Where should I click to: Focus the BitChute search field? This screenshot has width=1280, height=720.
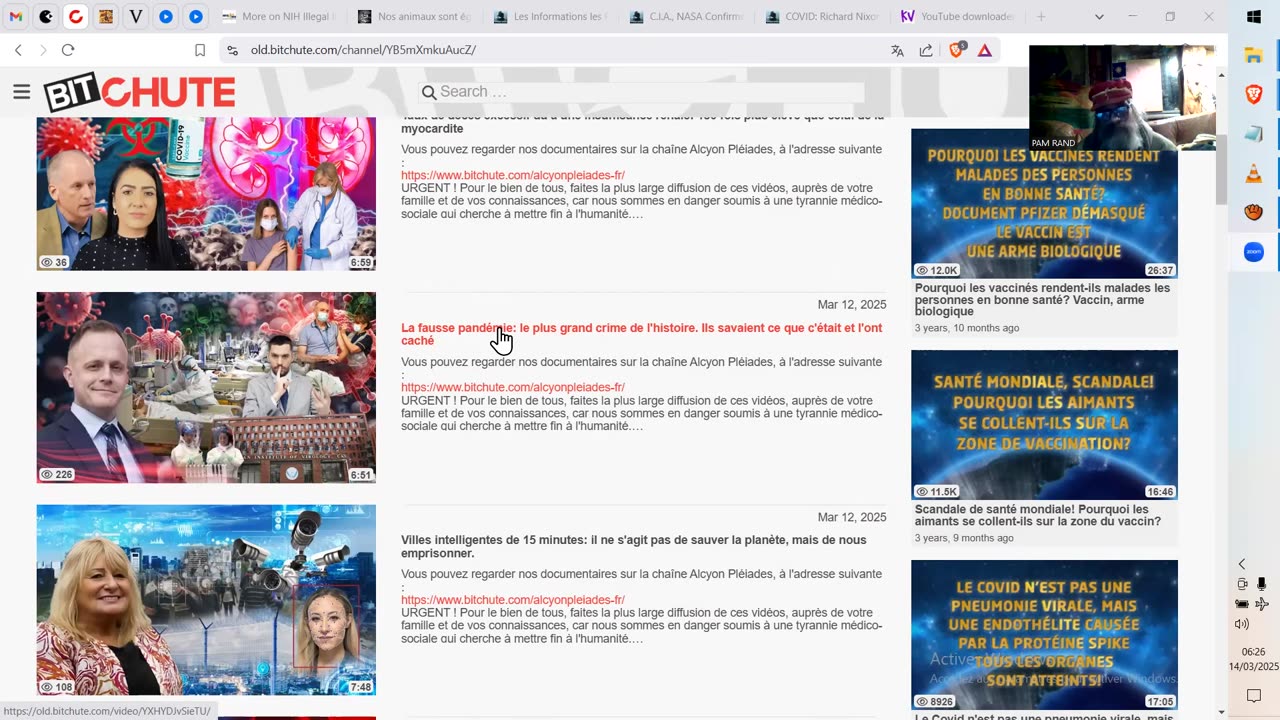point(651,92)
